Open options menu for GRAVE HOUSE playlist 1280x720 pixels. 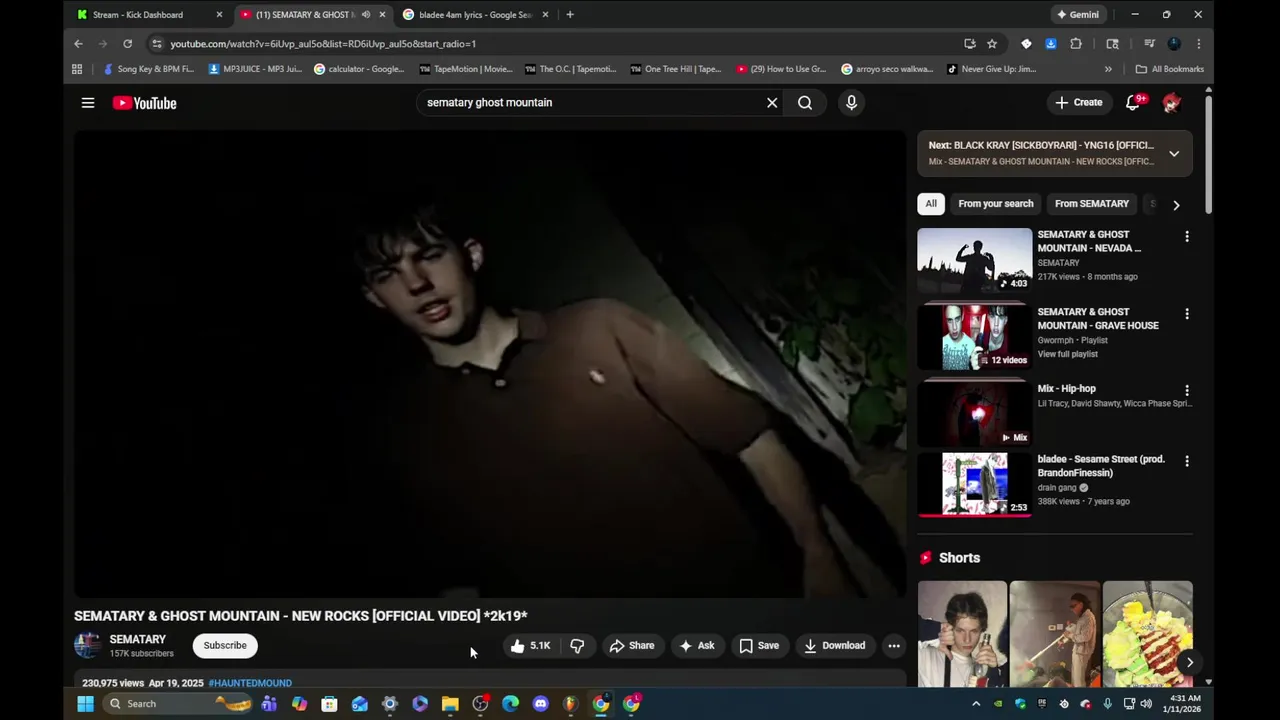pos(1187,314)
